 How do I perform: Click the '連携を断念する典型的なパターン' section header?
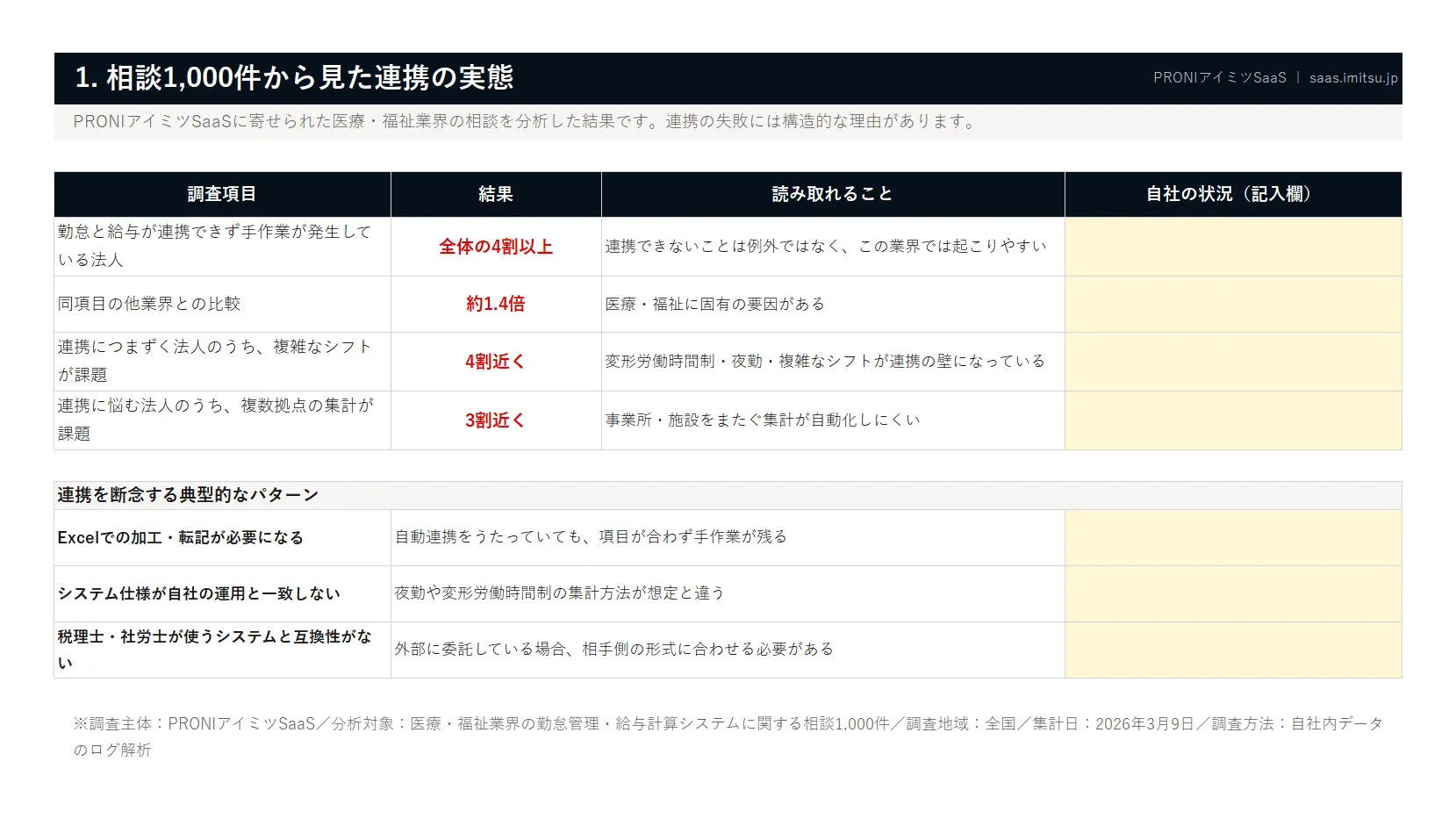pyautogui.click(x=728, y=495)
